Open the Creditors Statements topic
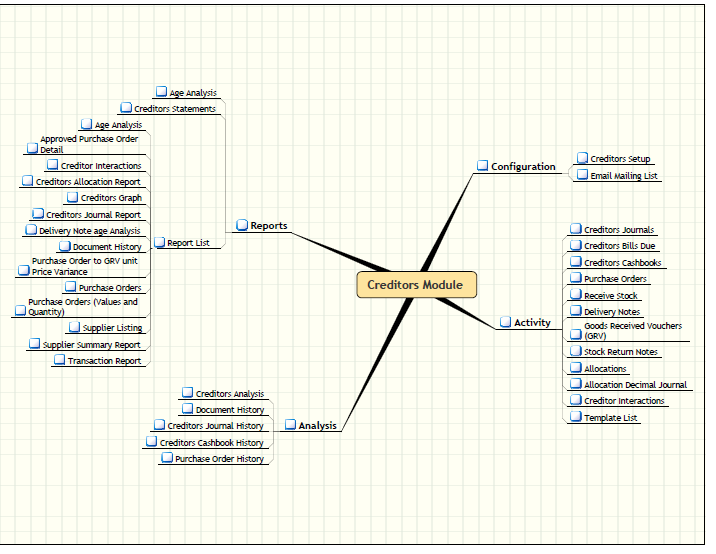Viewport: 716px width, 554px height. [x=174, y=109]
